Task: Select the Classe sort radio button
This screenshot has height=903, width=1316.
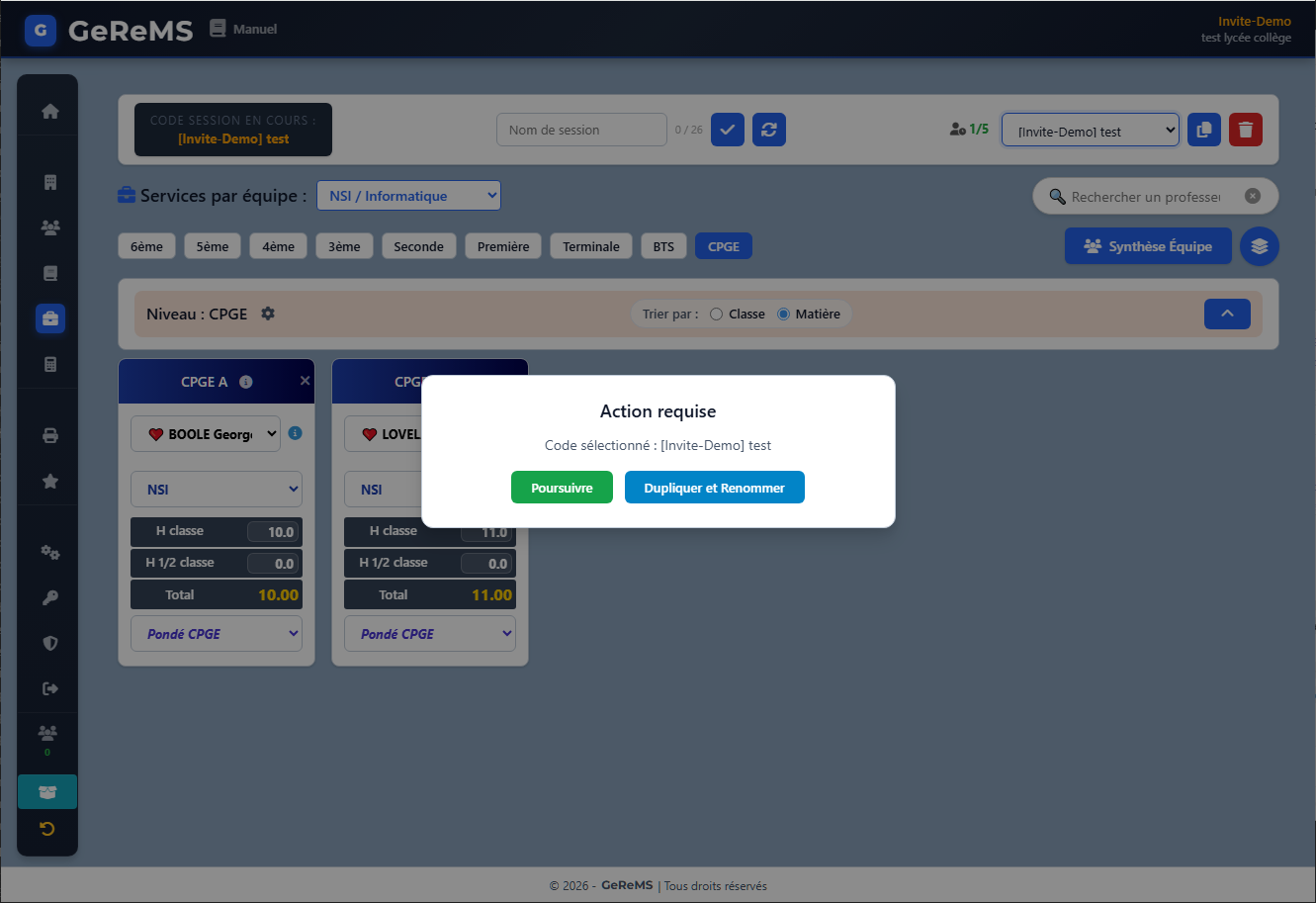Action: click(717, 314)
